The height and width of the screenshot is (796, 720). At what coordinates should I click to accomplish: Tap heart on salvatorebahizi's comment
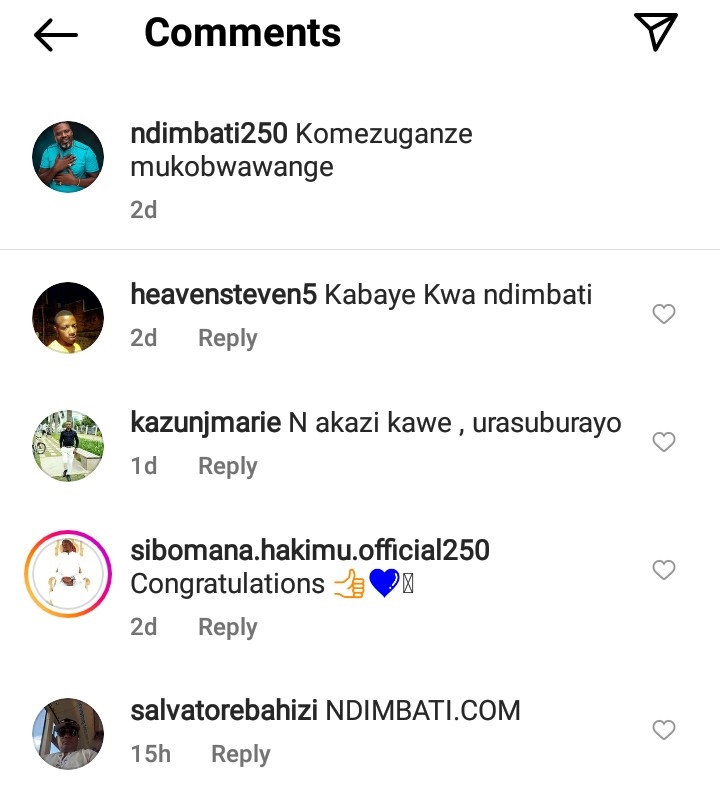(664, 730)
